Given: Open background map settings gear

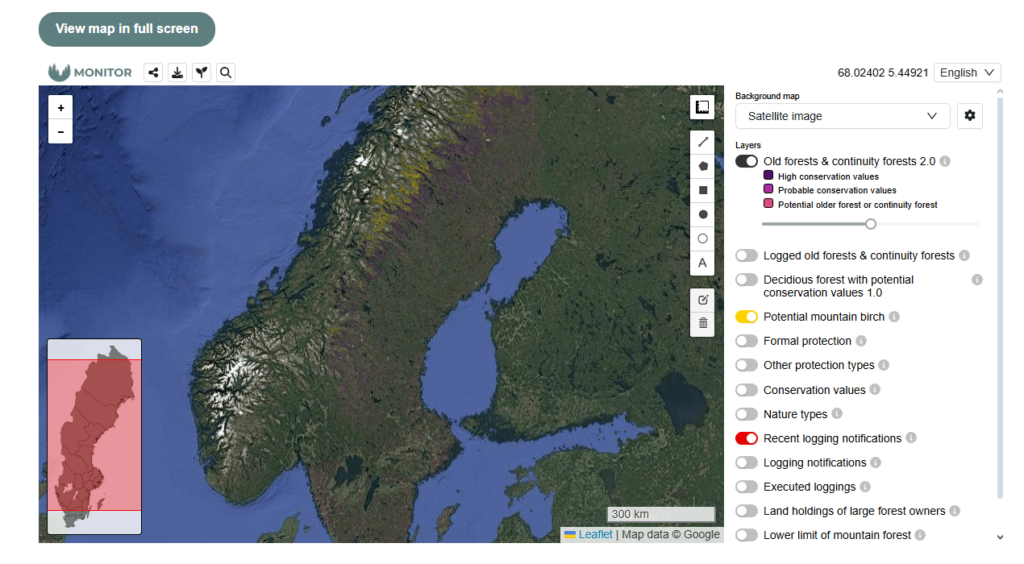Looking at the screenshot, I should coord(969,116).
